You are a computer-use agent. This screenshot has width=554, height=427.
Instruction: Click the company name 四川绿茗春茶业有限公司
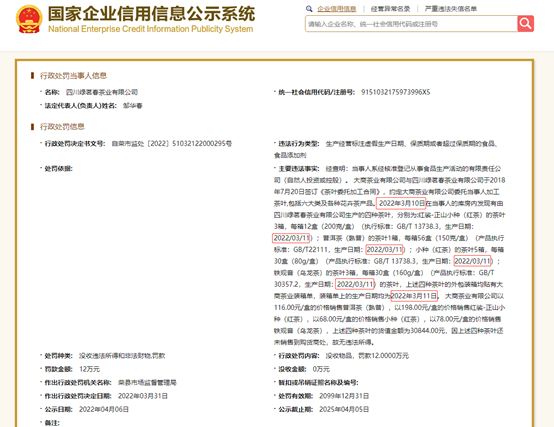102,92
